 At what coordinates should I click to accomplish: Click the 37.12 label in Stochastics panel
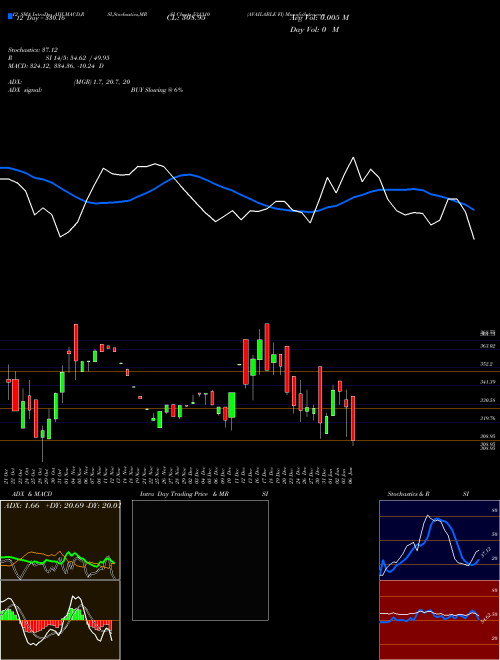pyautogui.click(x=486, y=551)
